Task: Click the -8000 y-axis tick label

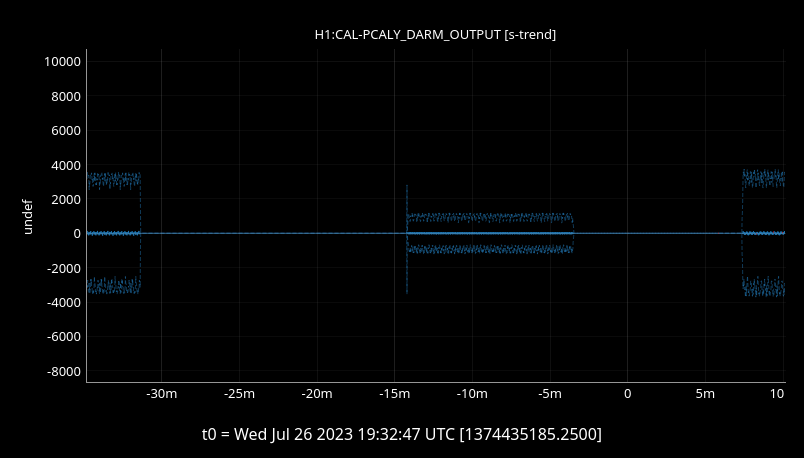Action: click(x=62, y=372)
